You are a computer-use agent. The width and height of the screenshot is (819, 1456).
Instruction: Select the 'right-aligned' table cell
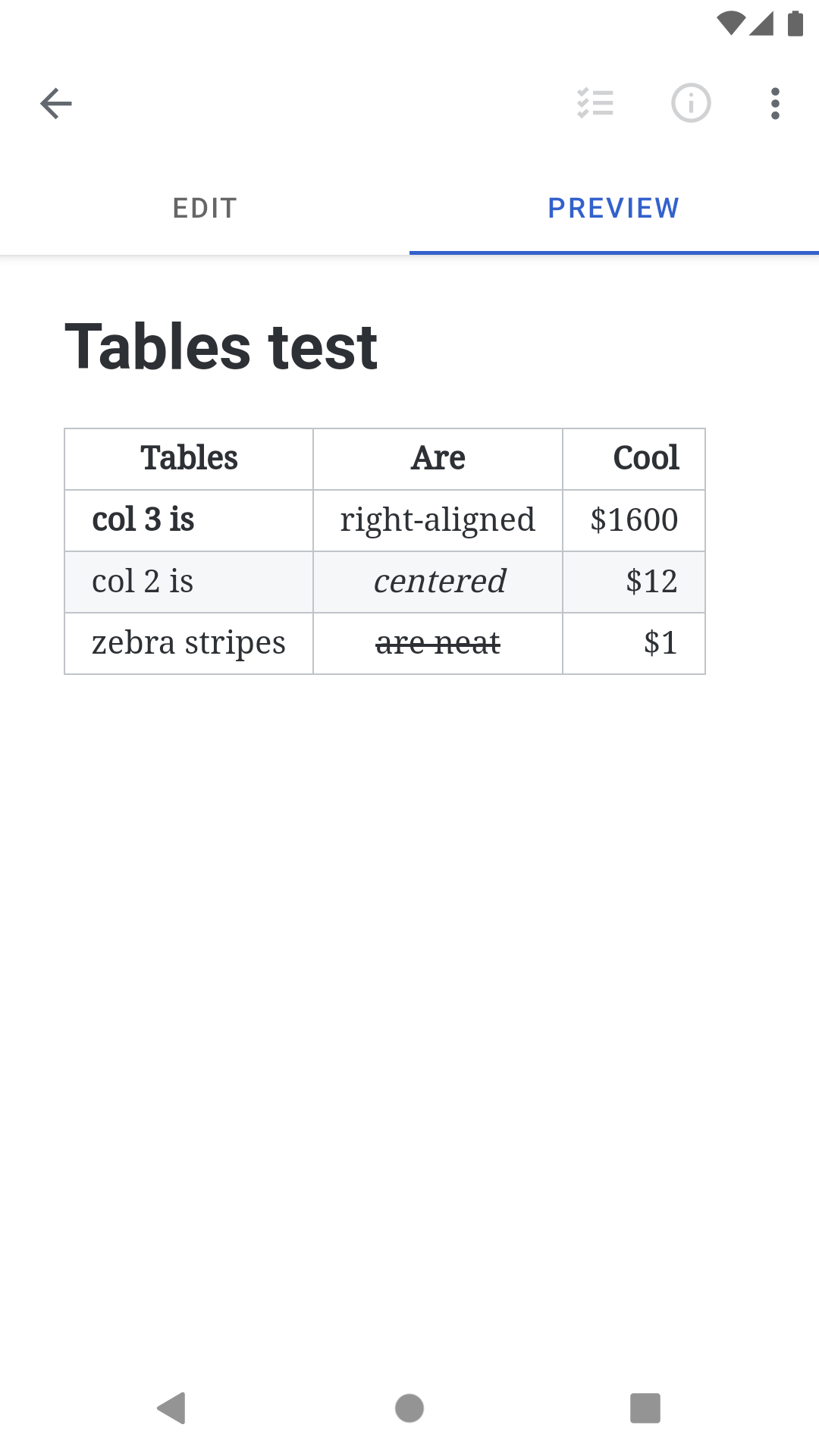(438, 519)
